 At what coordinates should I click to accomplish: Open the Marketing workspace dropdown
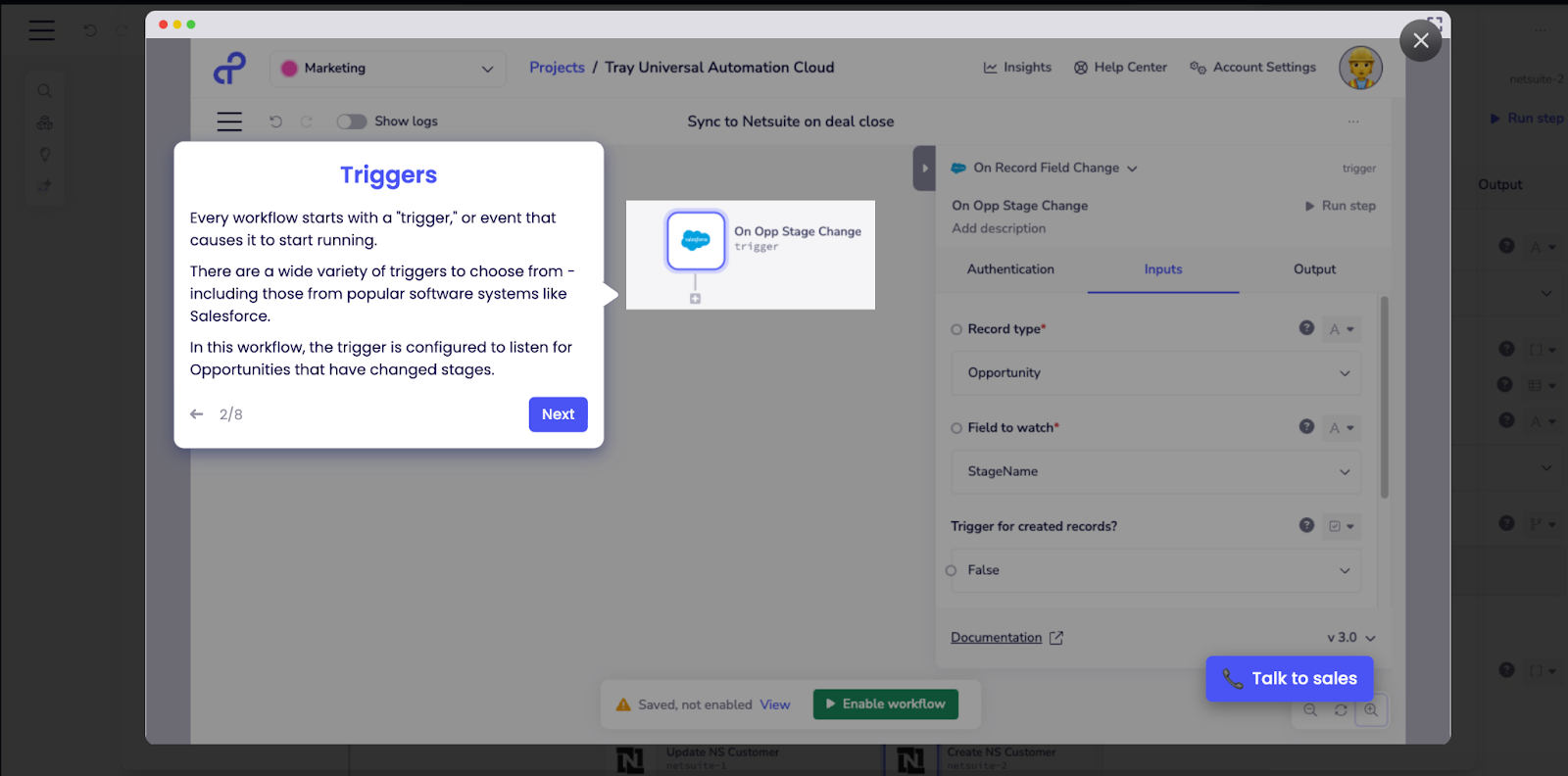pos(388,69)
